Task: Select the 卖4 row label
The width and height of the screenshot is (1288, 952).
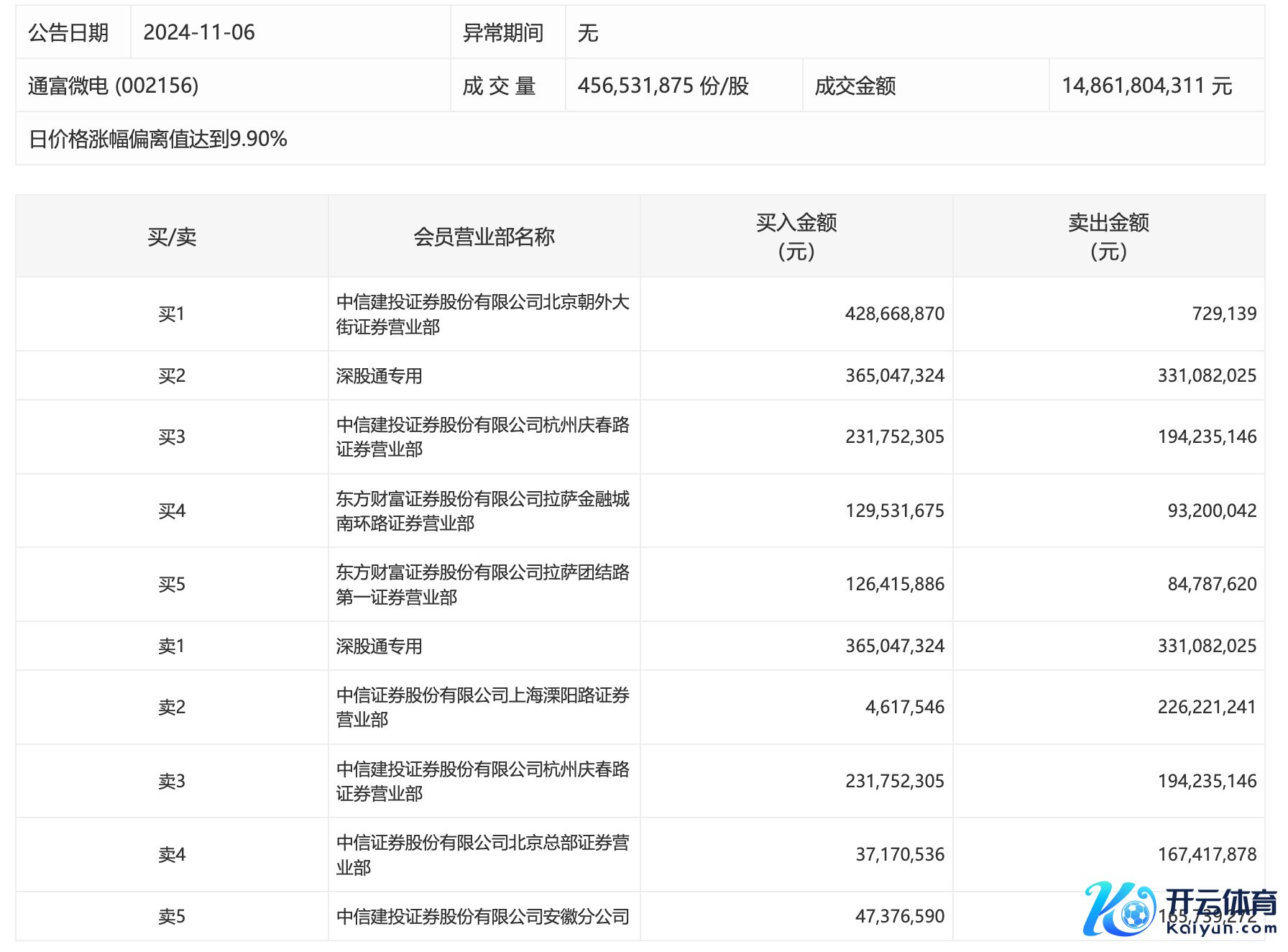Action: tap(172, 855)
